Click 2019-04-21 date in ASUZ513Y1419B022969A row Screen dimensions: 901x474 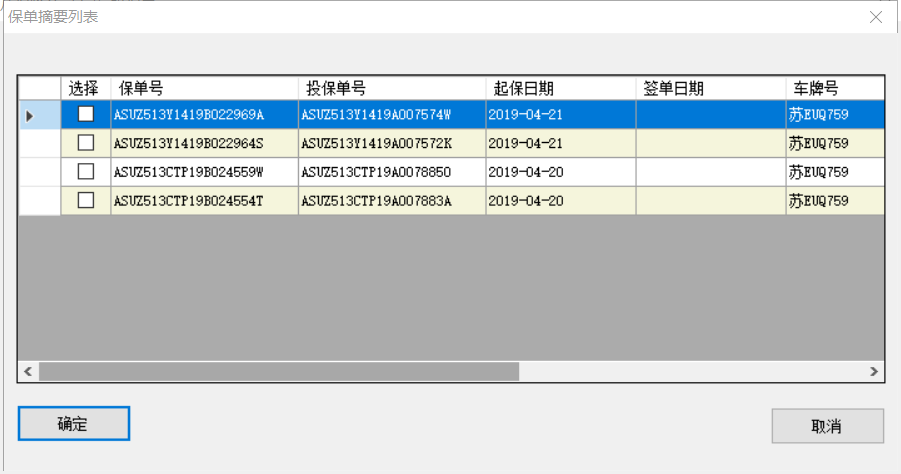pyautogui.click(x=561, y=114)
